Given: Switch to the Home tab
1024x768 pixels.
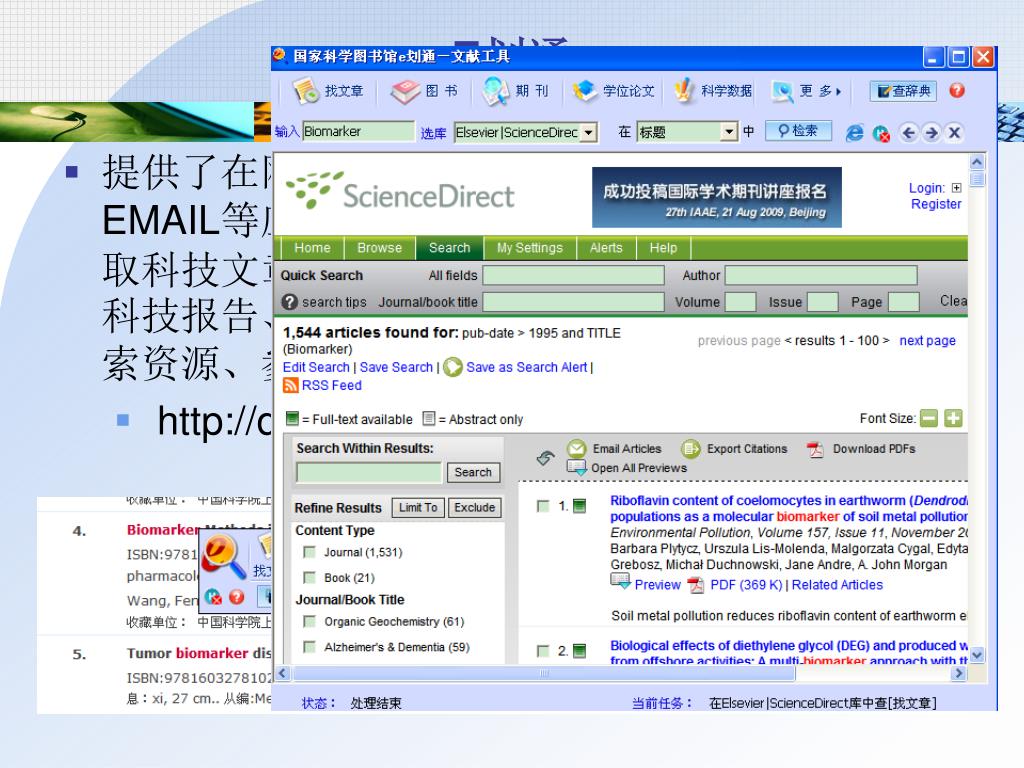Looking at the screenshot, I should point(312,248).
